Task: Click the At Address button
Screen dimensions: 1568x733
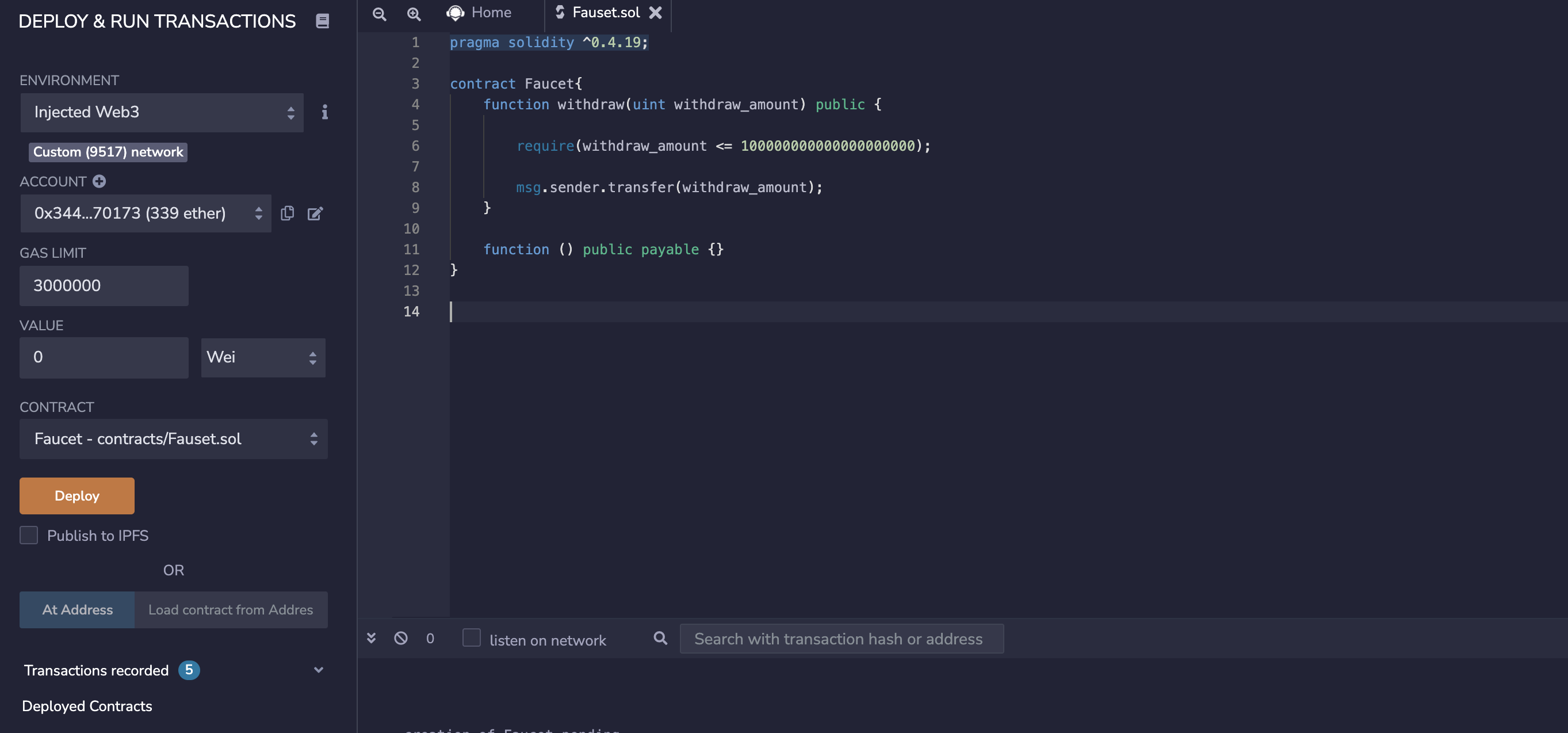Action: coord(77,609)
